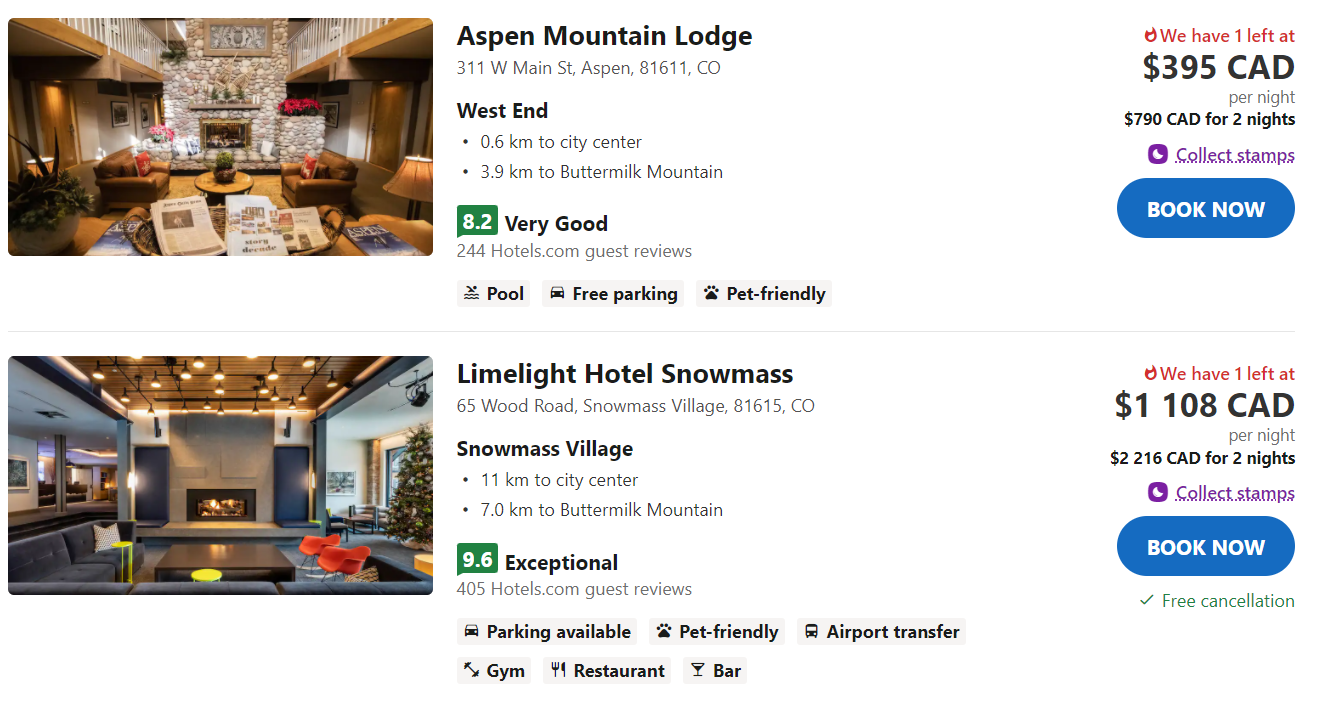This screenshot has width=1318, height=706.
Task: View the Limelight Hotel fireplace lounge photo
Action: point(220,475)
